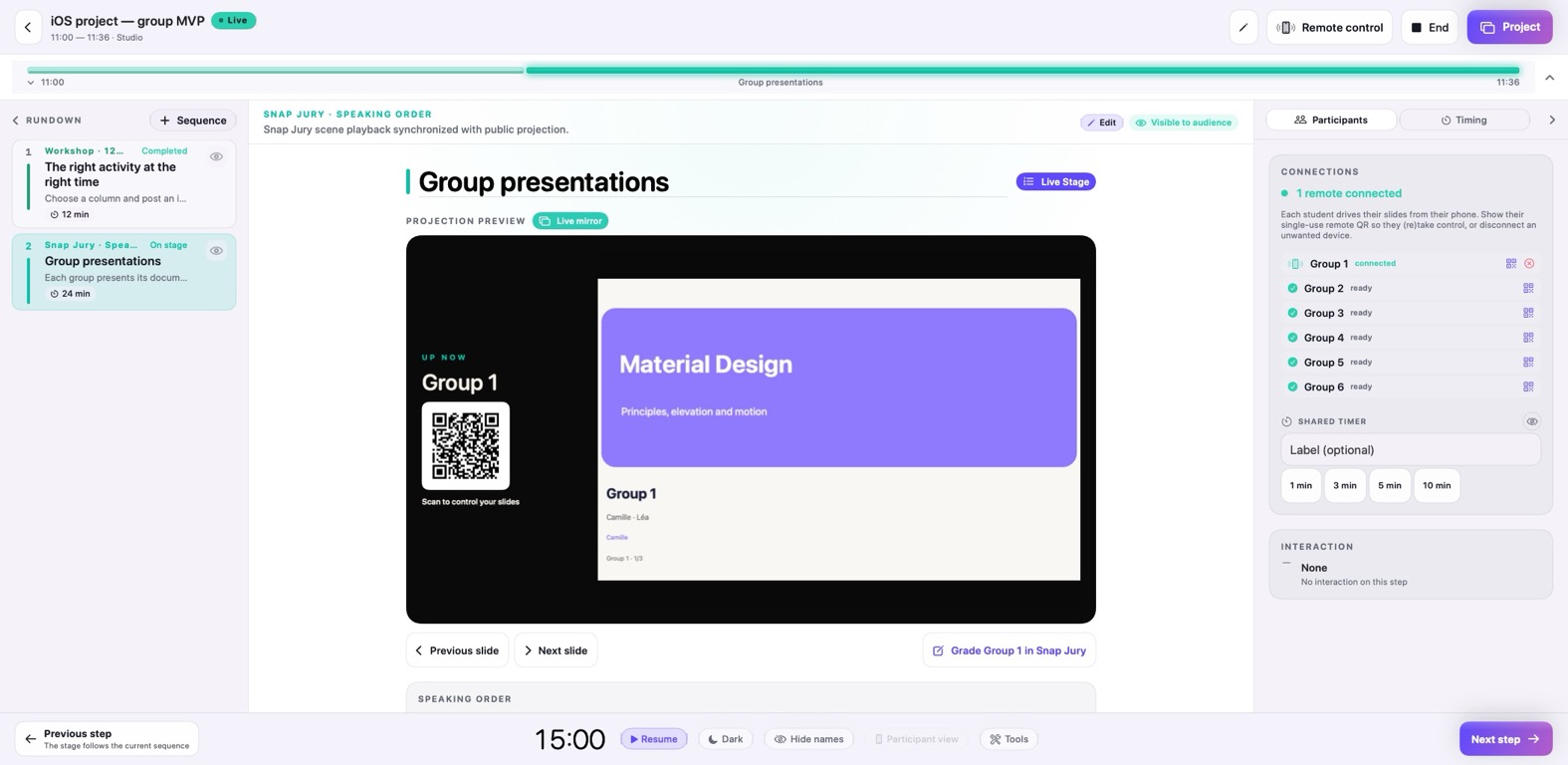Click the timer Label (optional) field
The image size is (1568, 765).
[1411, 450]
